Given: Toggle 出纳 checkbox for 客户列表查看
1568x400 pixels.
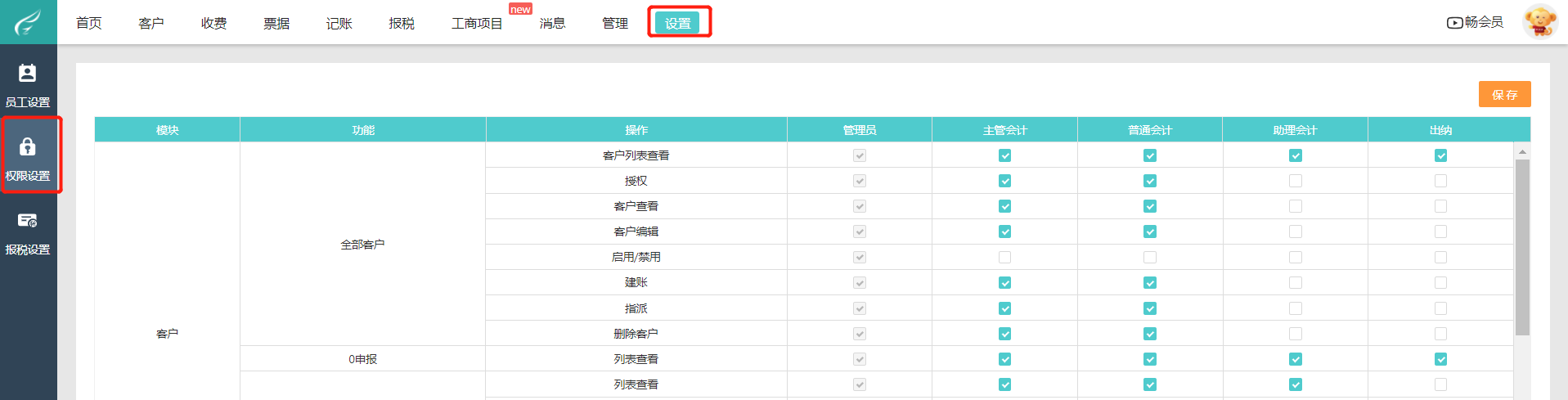Looking at the screenshot, I should click(1440, 155).
